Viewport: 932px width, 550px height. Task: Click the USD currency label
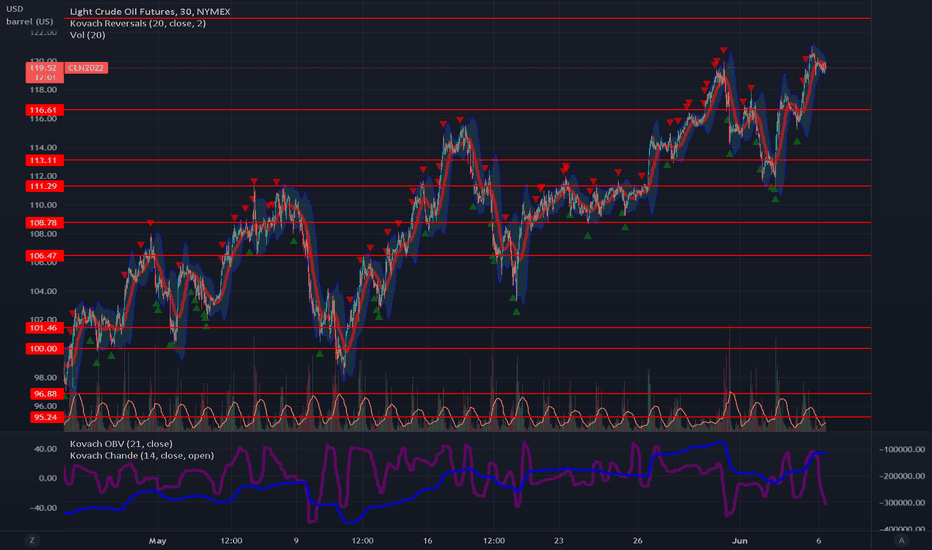pos(15,9)
